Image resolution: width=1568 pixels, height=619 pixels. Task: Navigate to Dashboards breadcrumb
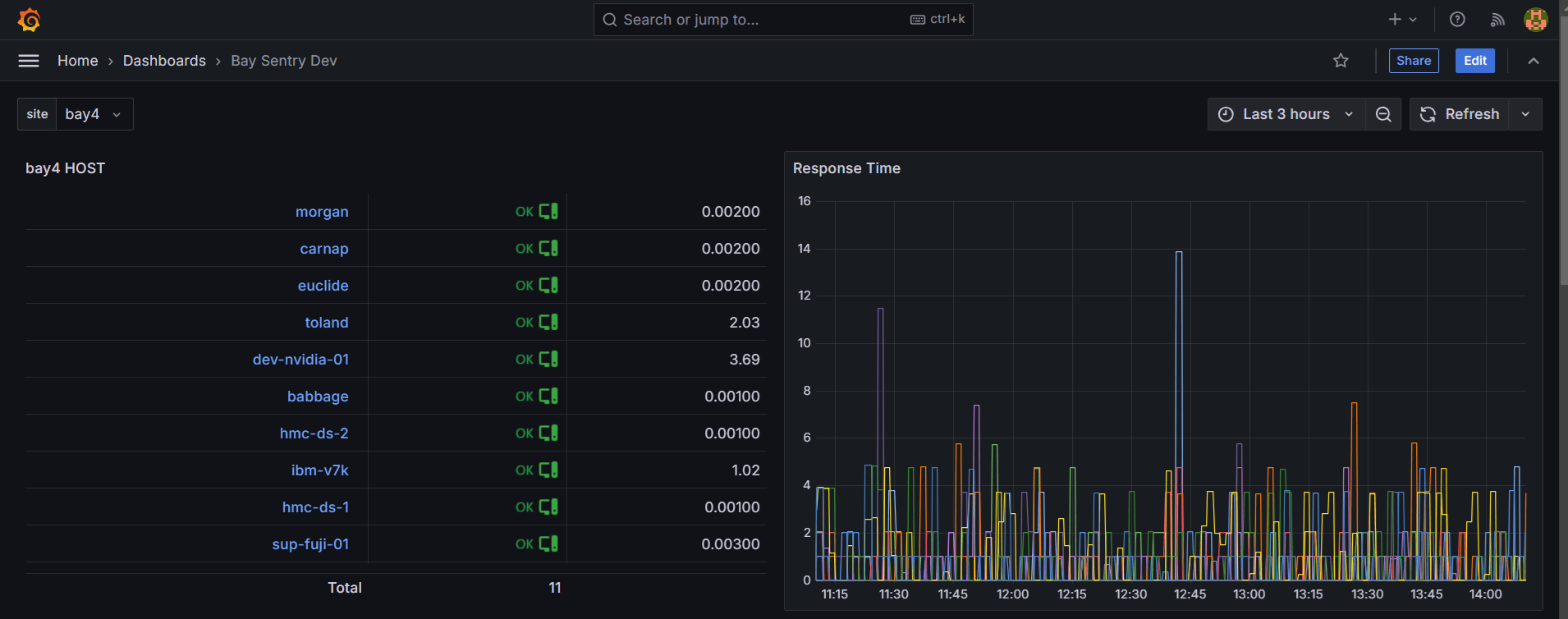coord(164,61)
